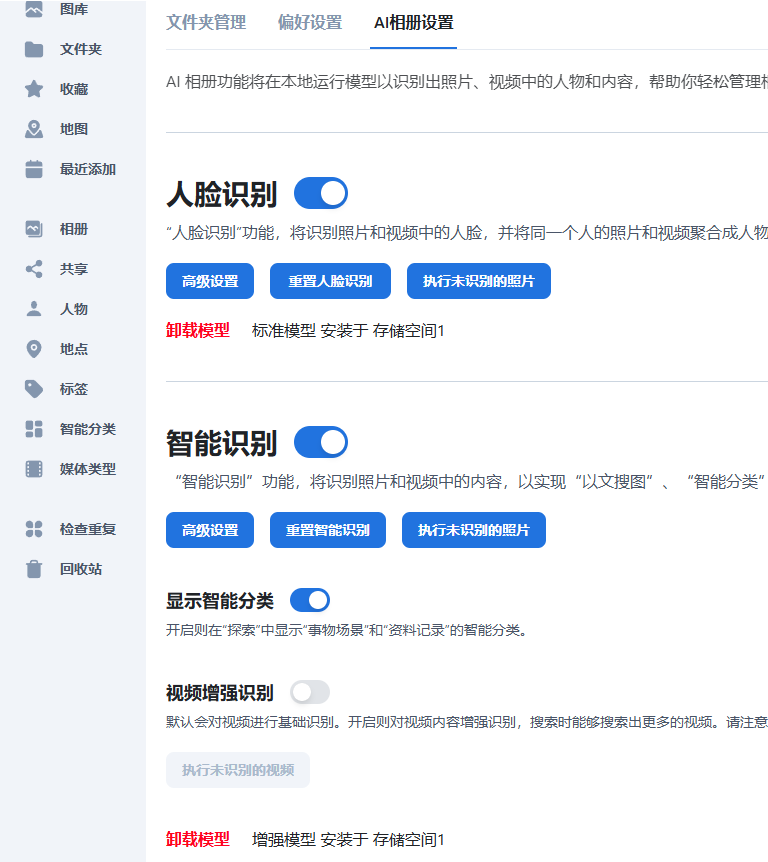Go to 共享 in the sidebar

click(x=74, y=269)
